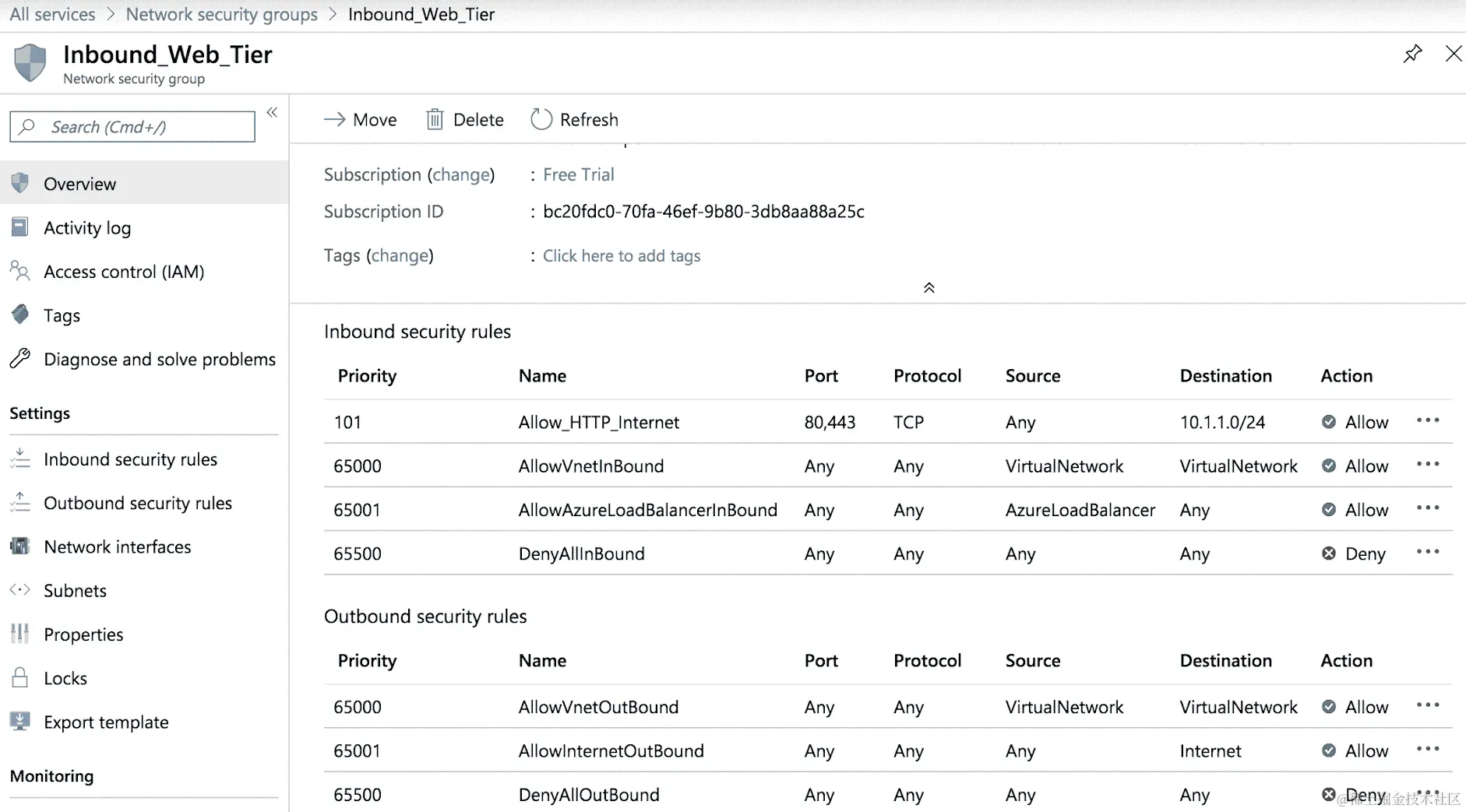
Task: Click the priority 101 cell
Action: tap(347, 422)
